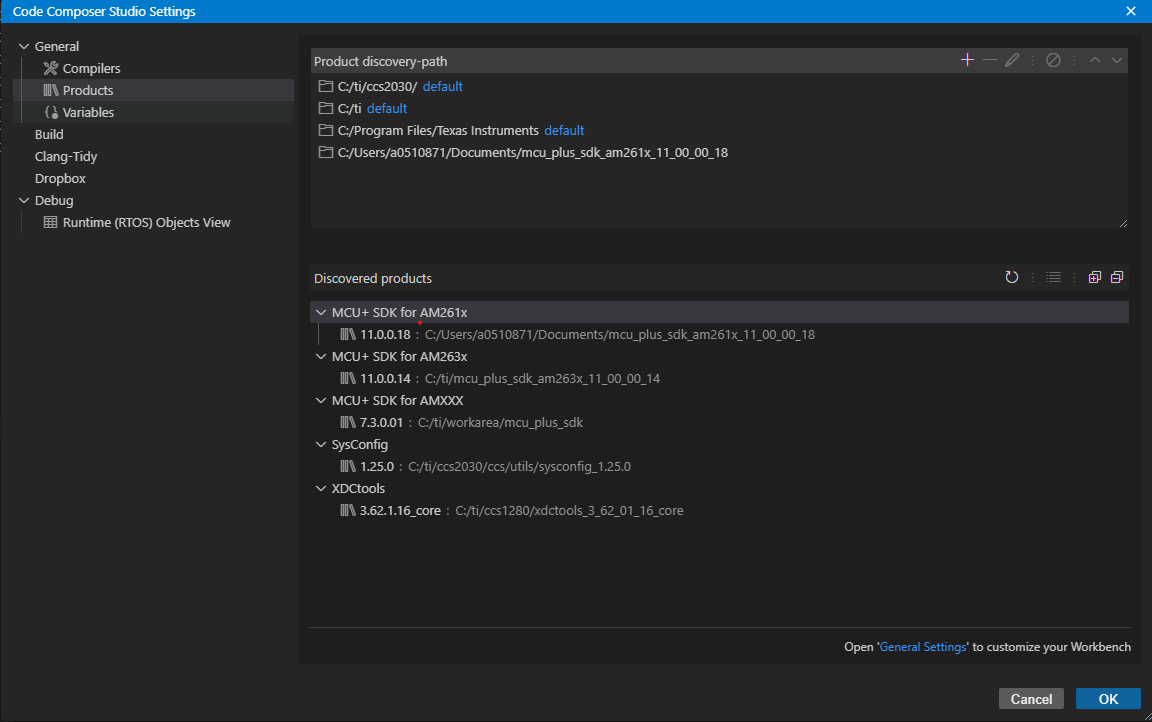Move path down with the down arrow
Viewport: 1152px width, 722px height.
click(x=1117, y=61)
